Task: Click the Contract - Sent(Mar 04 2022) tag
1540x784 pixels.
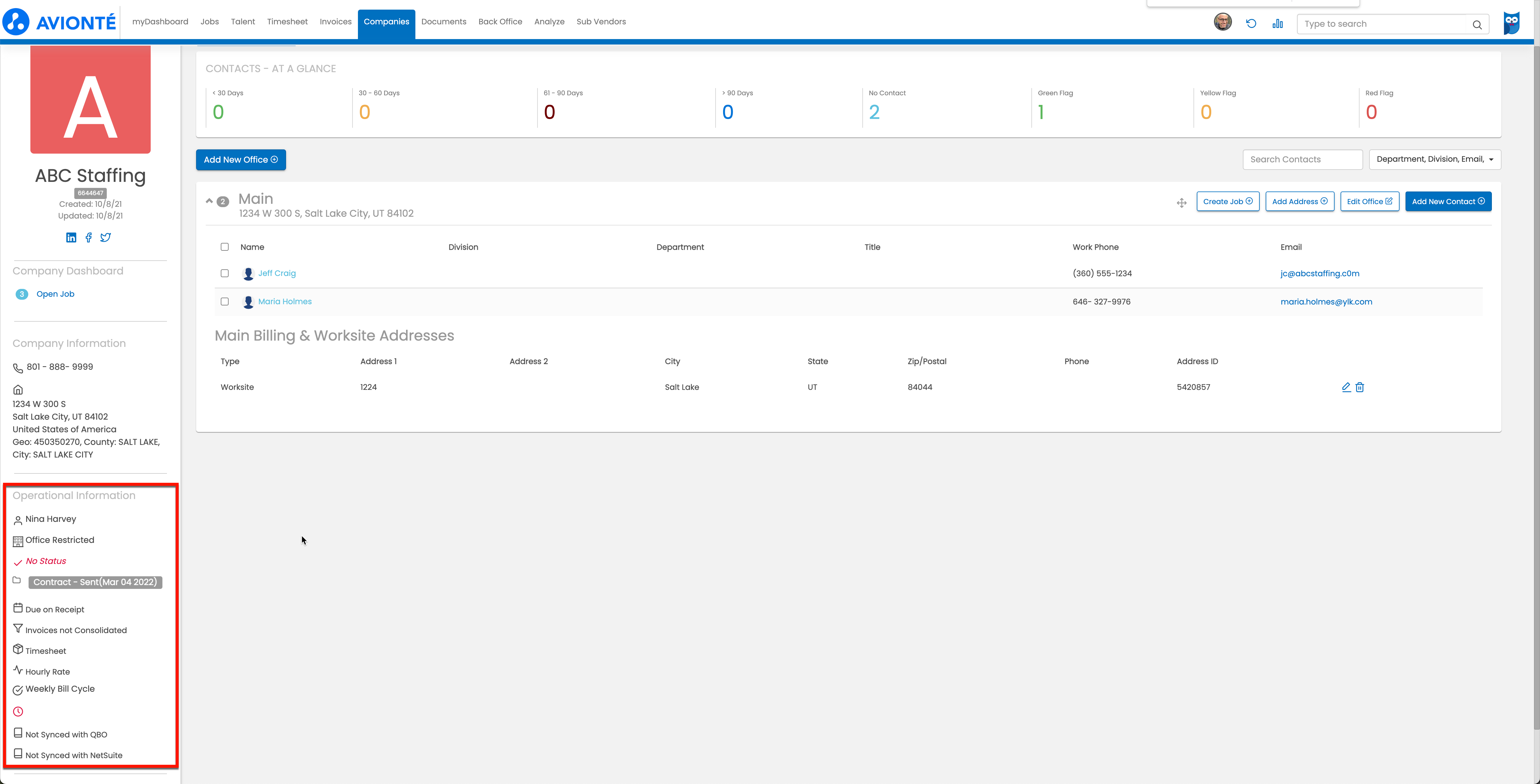Action: (x=95, y=582)
